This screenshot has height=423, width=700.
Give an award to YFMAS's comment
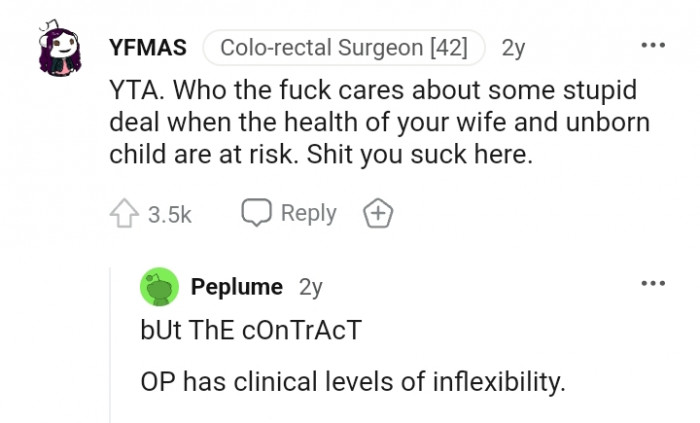[378, 213]
